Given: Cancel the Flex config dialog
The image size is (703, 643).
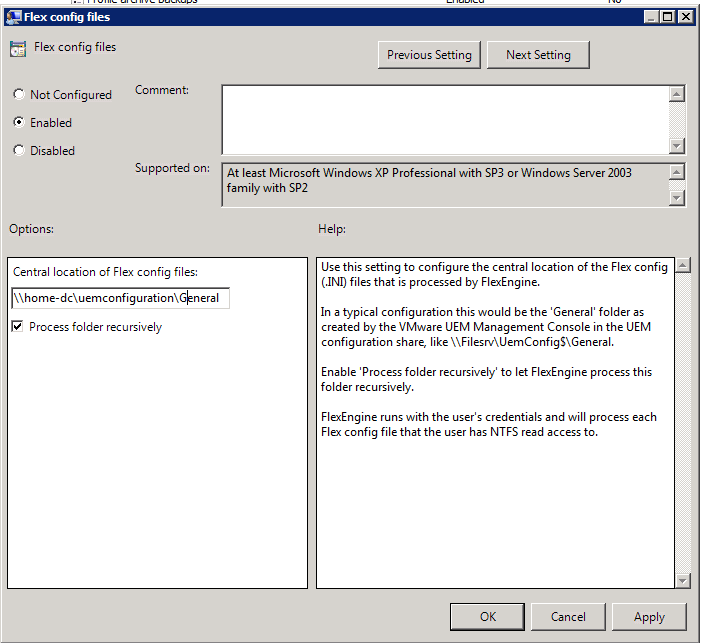Looking at the screenshot, I should click(x=568, y=617).
